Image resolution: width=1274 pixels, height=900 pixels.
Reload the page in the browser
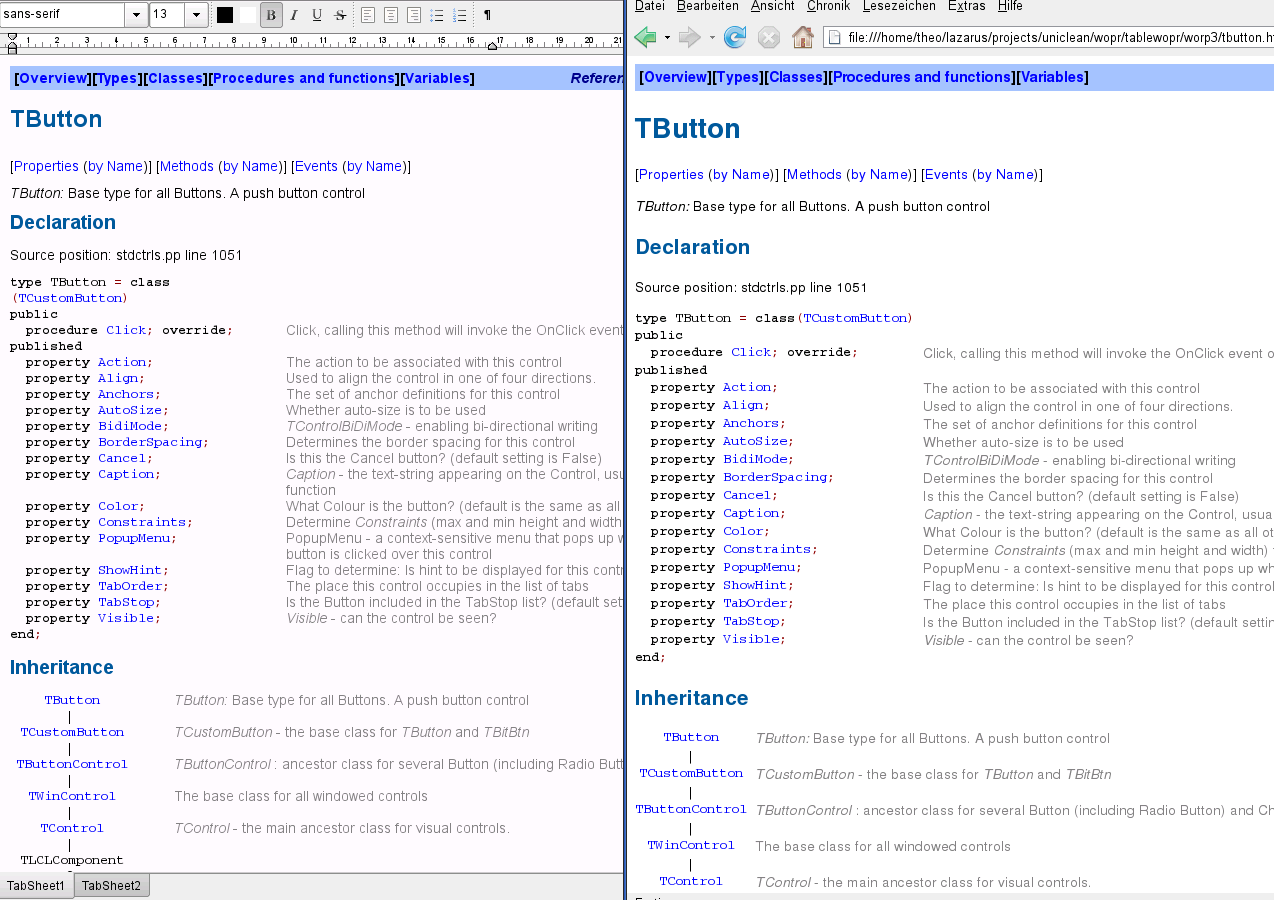[735, 38]
